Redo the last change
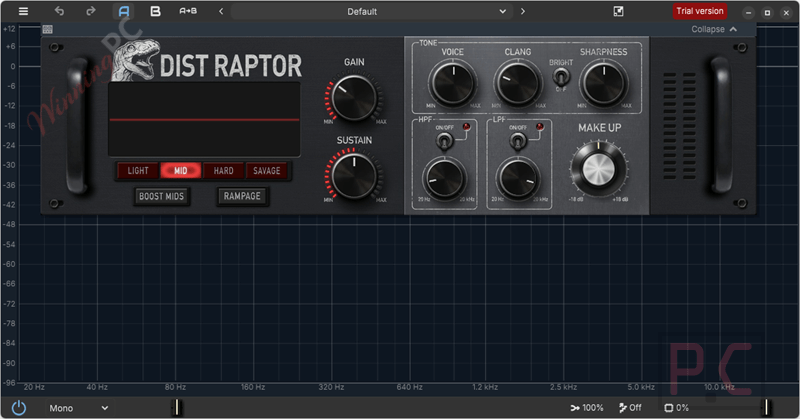The image size is (800, 419). [x=90, y=11]
